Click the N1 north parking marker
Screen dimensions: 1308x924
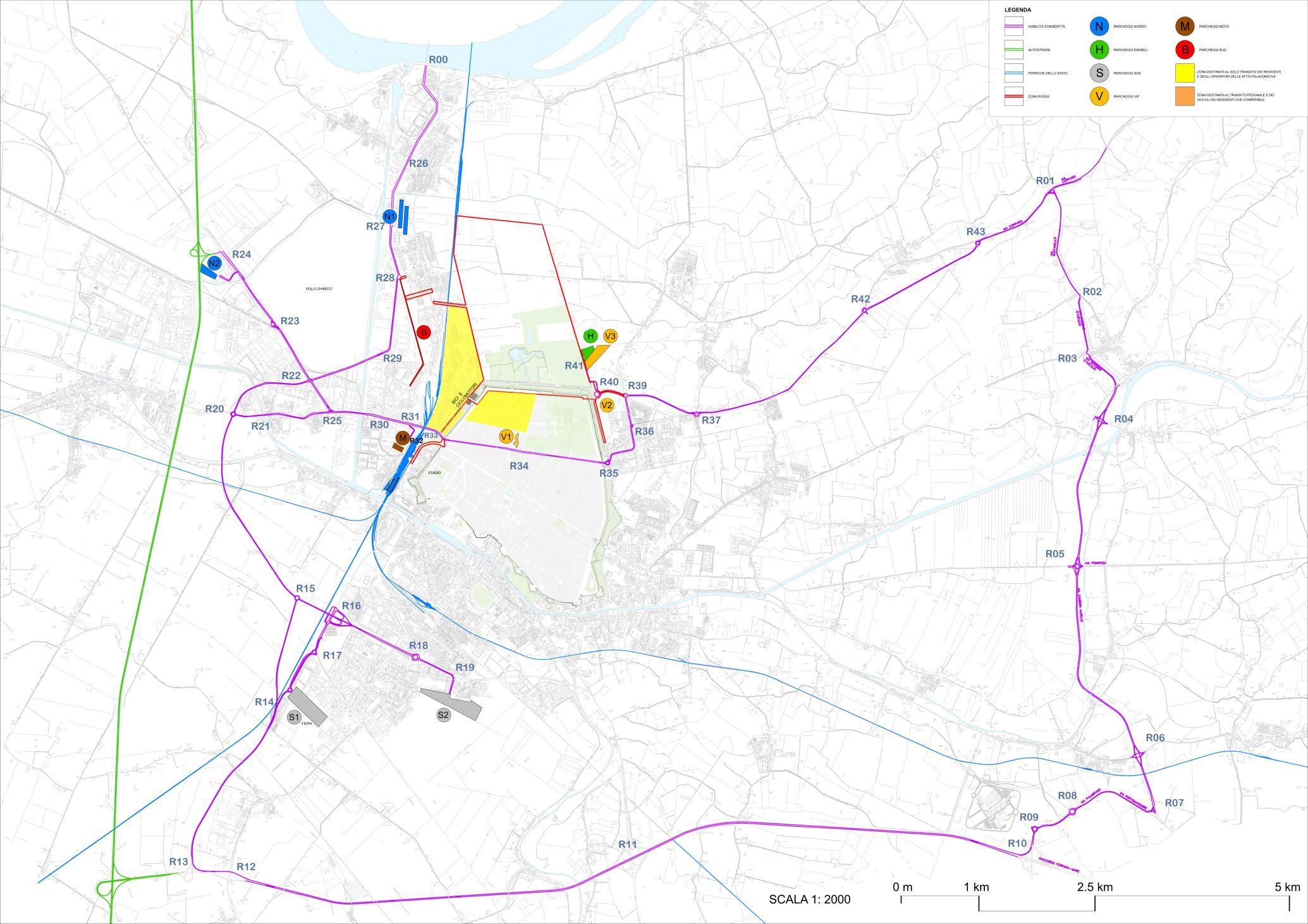(389, 216)
